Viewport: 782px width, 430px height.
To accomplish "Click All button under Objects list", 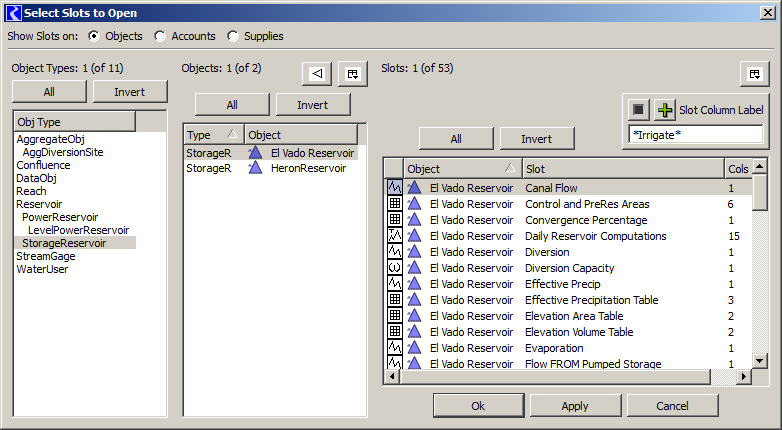I will point(232,105).
